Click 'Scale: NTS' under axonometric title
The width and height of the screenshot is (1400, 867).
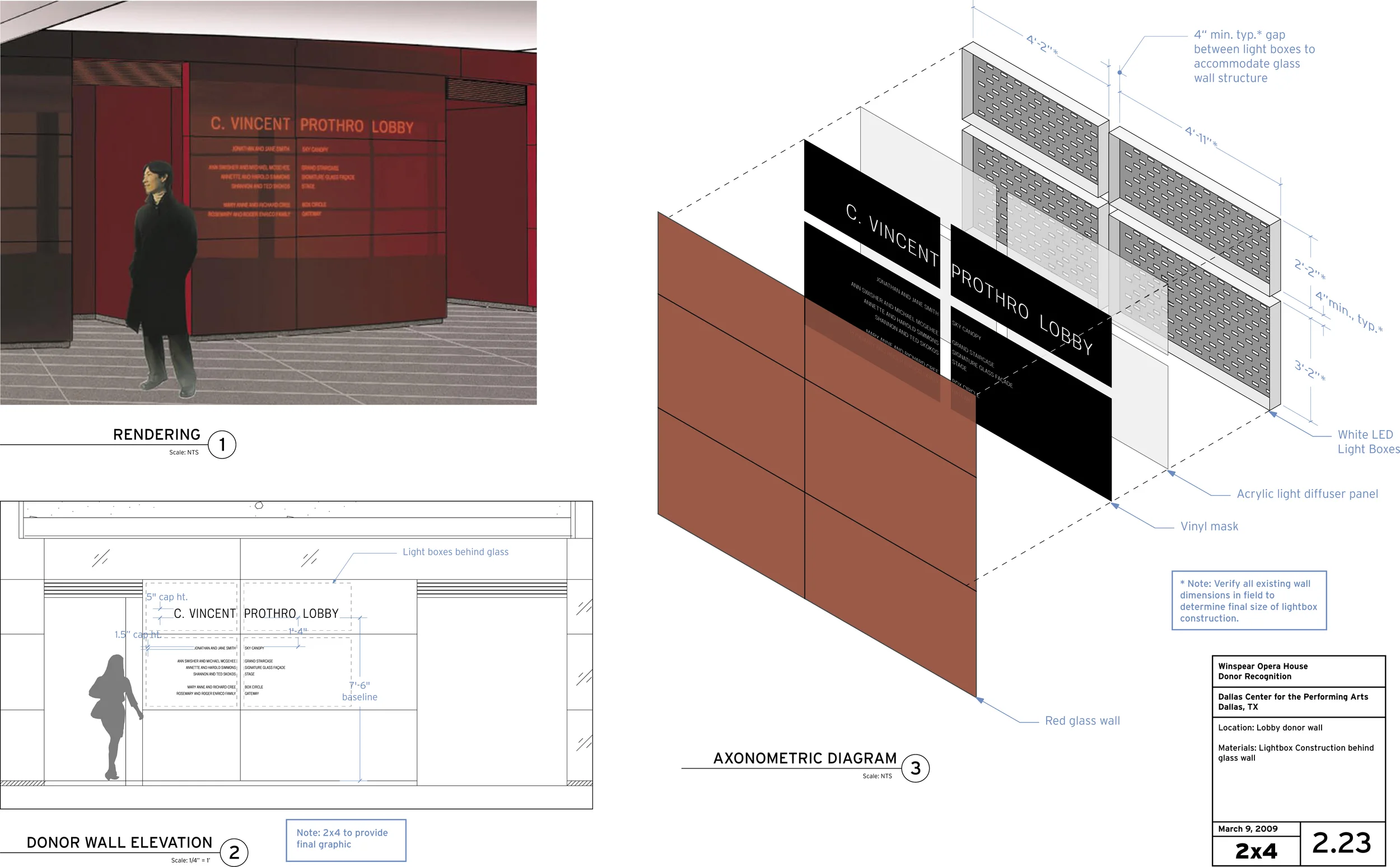pyautogui.click(x=877, y=776)
